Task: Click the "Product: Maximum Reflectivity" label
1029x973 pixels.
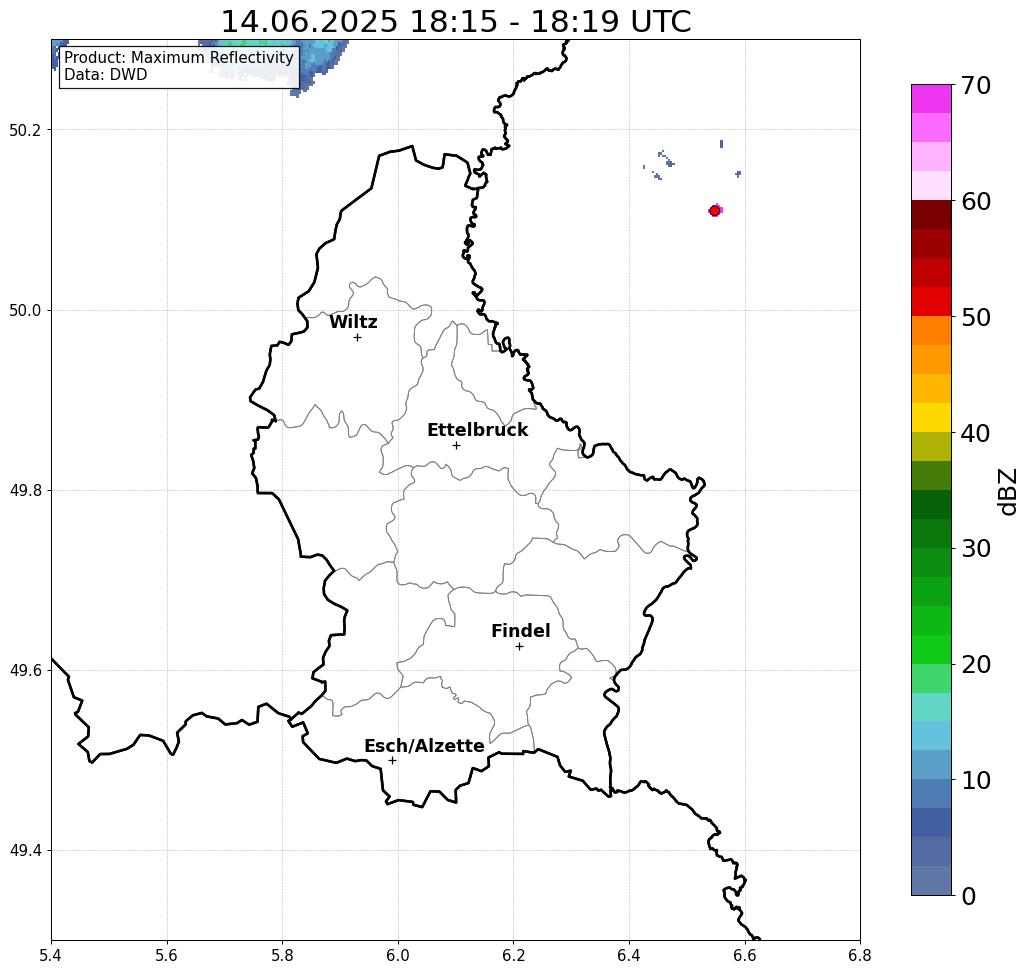Action: pos(178,58)
